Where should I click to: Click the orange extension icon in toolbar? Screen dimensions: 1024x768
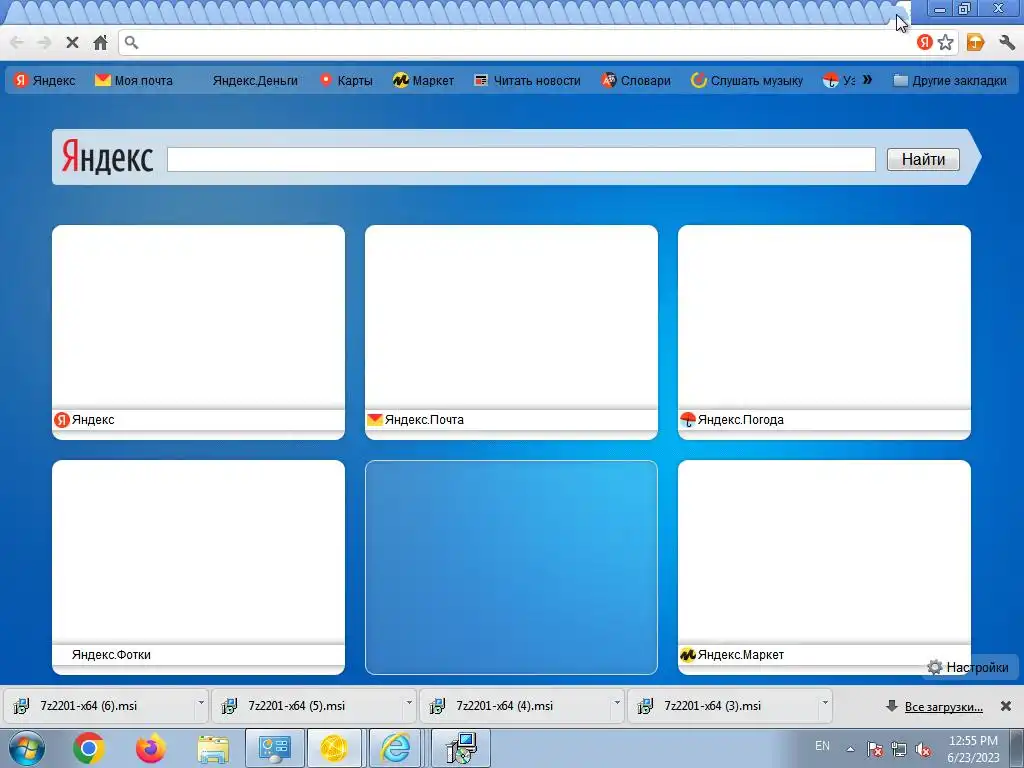pos(975,42)
